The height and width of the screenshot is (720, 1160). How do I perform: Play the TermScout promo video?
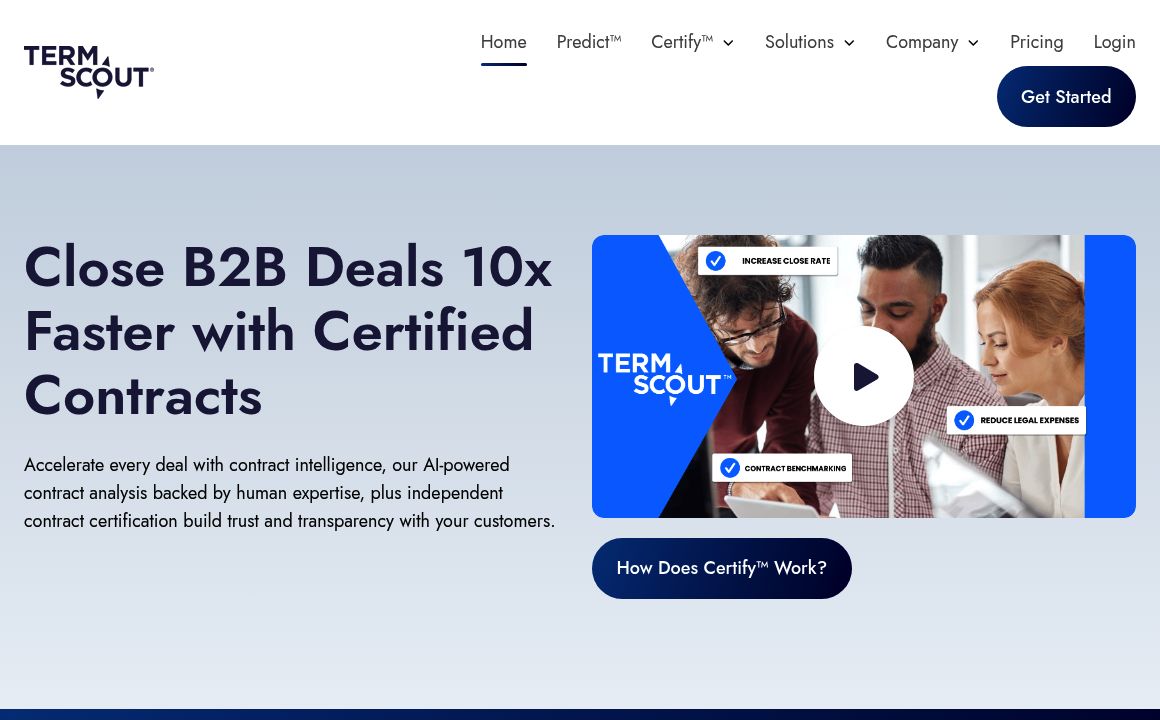tap(863, 376)
